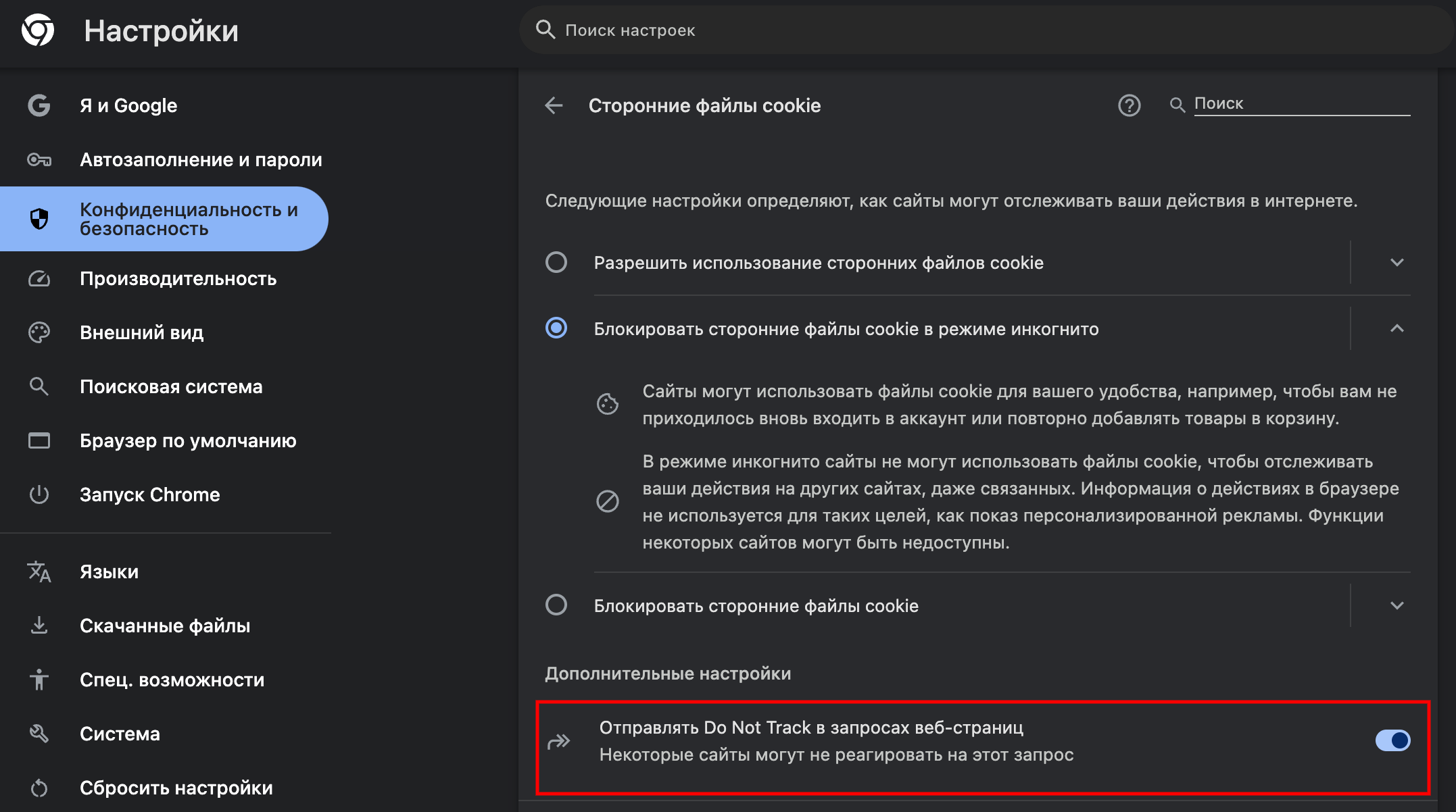Click the power icon for Запуск Chrome
This screenshot has height=812, width=1456.
(39, 494)
